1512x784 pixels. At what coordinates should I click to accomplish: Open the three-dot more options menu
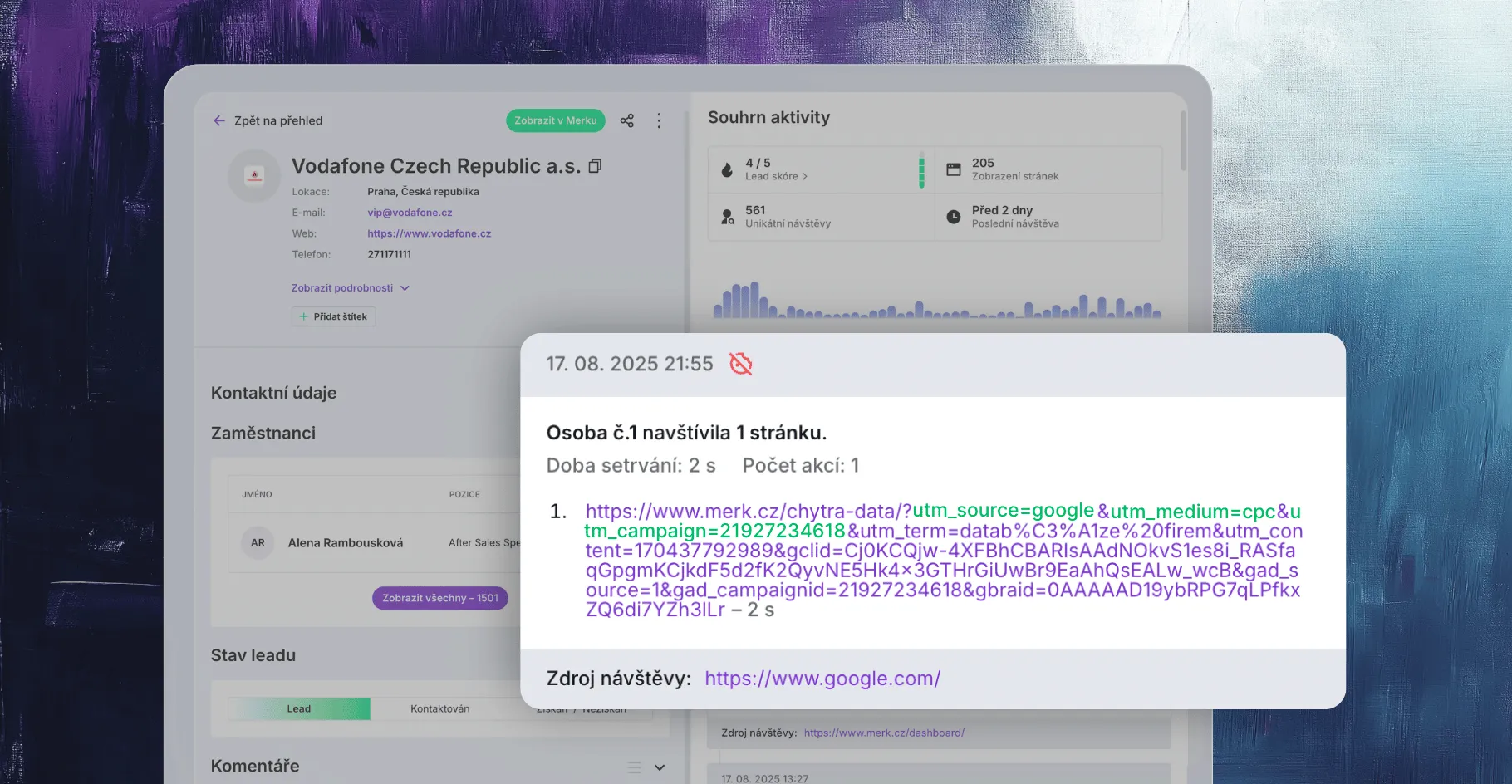click(x=659, y=120)
